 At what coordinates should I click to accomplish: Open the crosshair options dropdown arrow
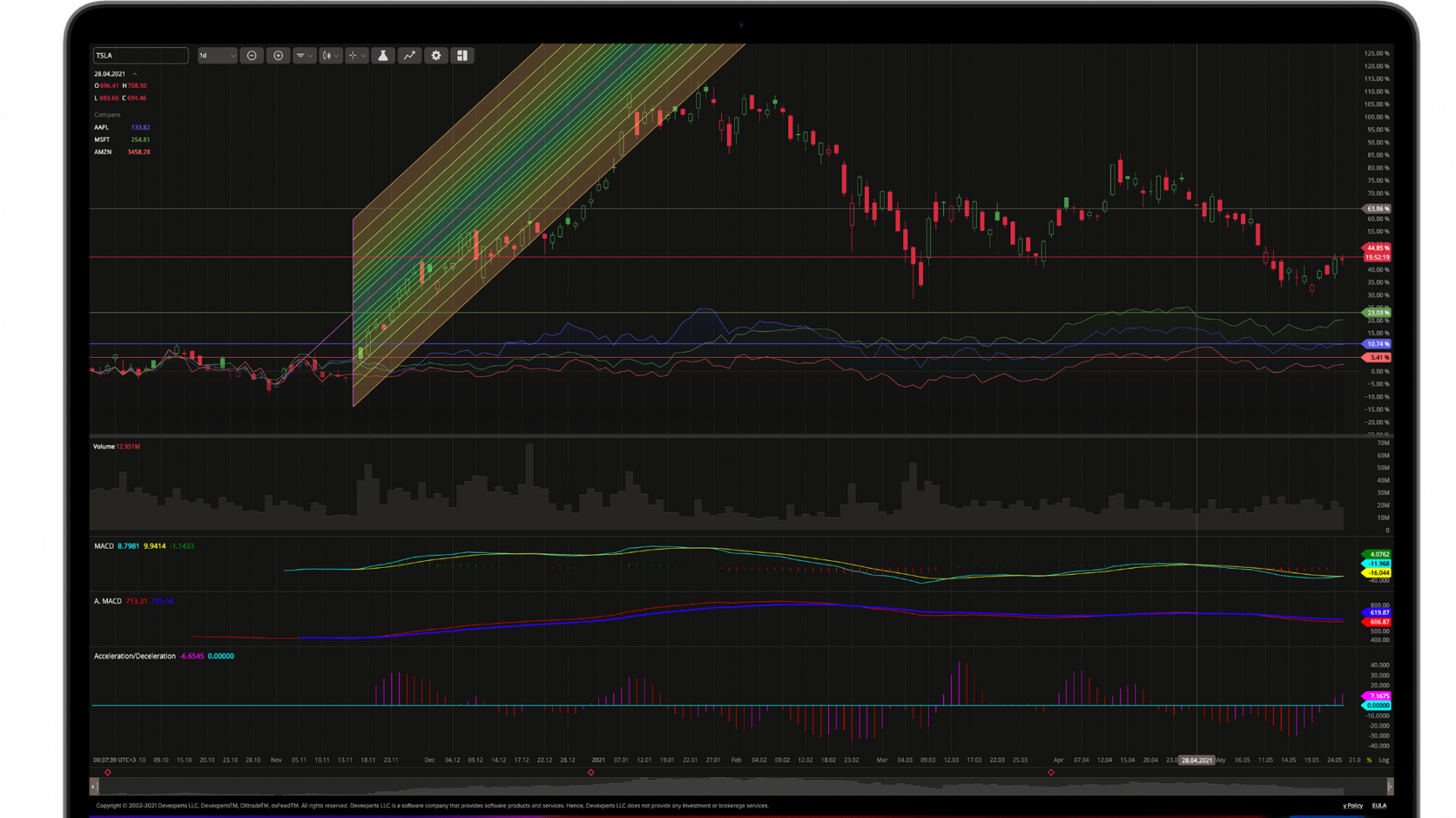[x=362, y=55]
